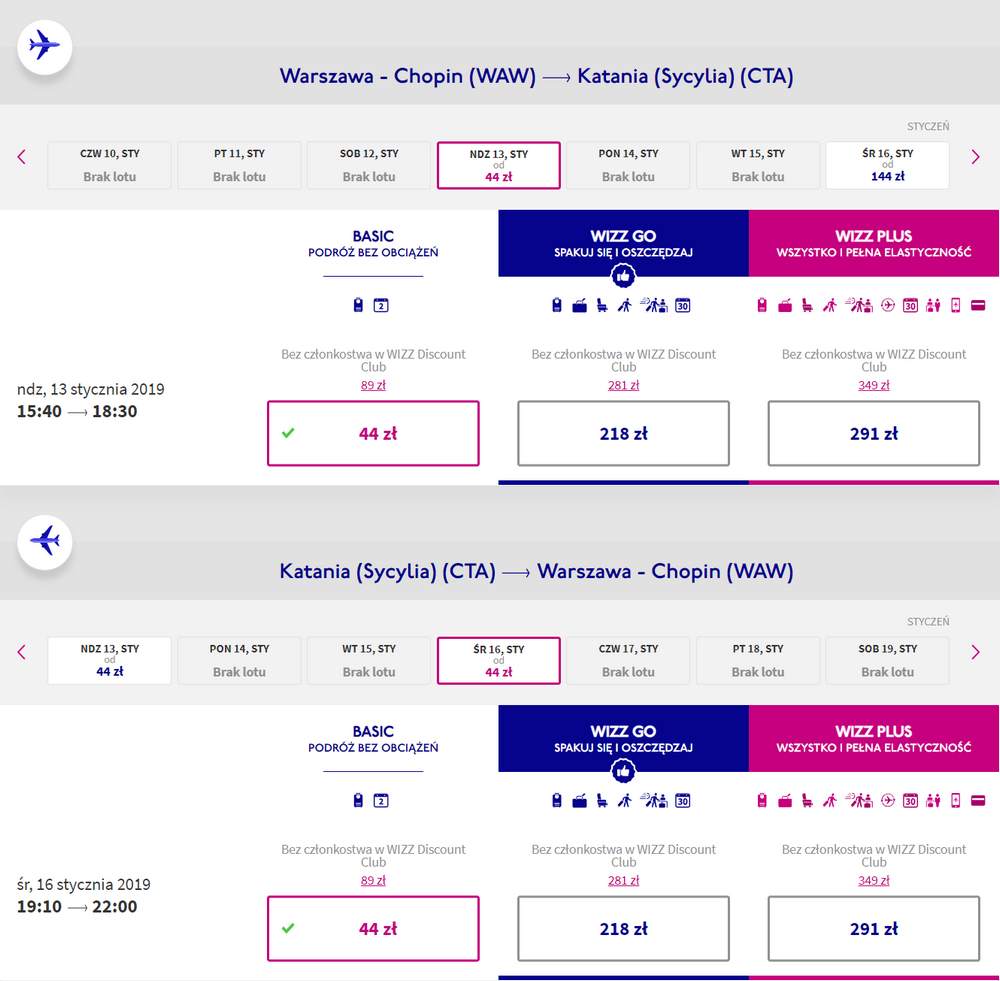Select return date SOB 19, STY
Viewport: 1000px width, 981px height.
point(887,660)
